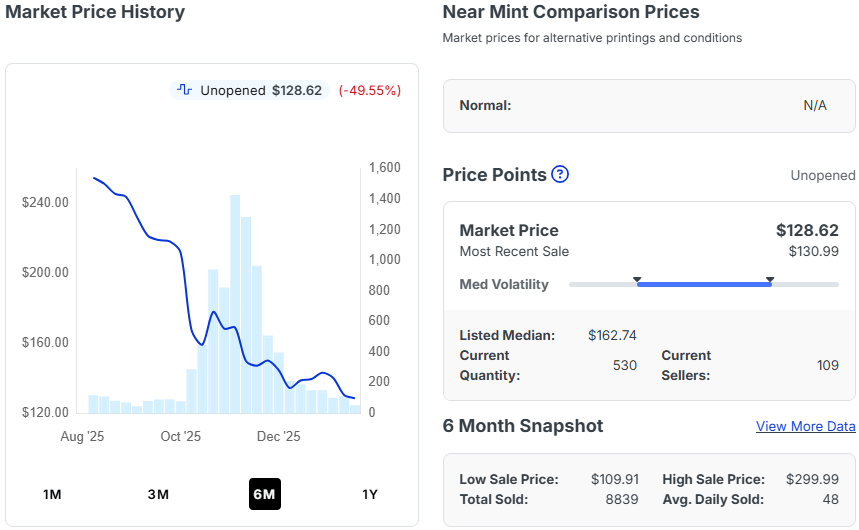The height and width of the screenshot is (530, 859).
Task: Click the Listed Median $162.74 value
Action: click(x=612, y=335)
